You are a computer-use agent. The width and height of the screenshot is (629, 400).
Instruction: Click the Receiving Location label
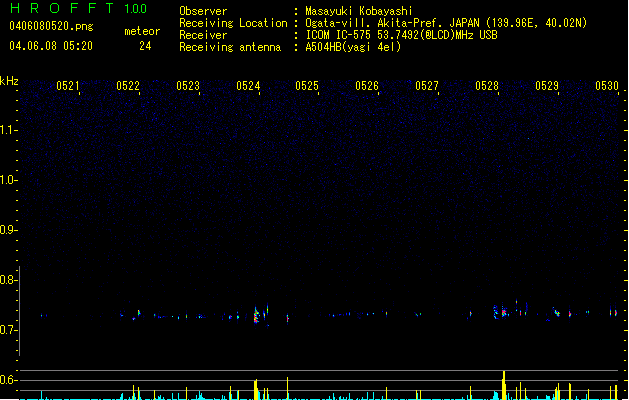pos(233,23)
